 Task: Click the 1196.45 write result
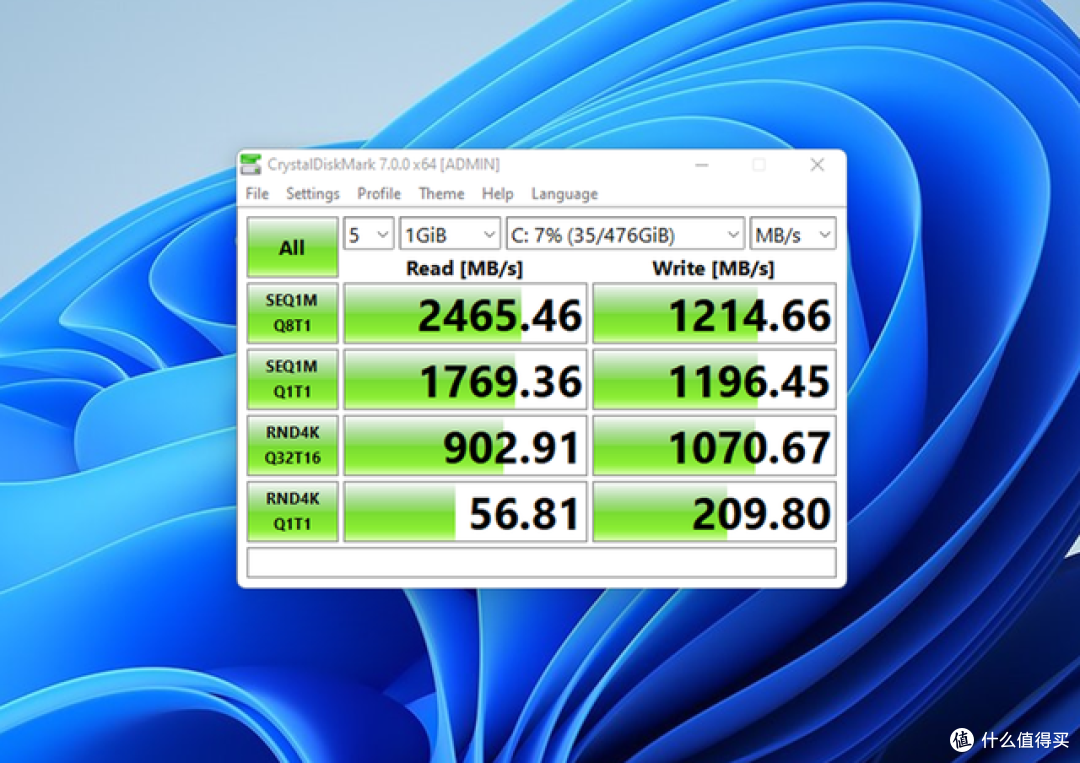pyautogui.click(x=714, y=379)
